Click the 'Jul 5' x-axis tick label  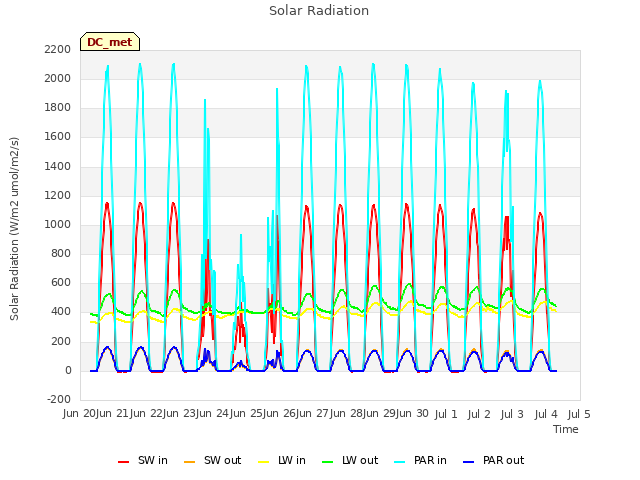(579, 414)
